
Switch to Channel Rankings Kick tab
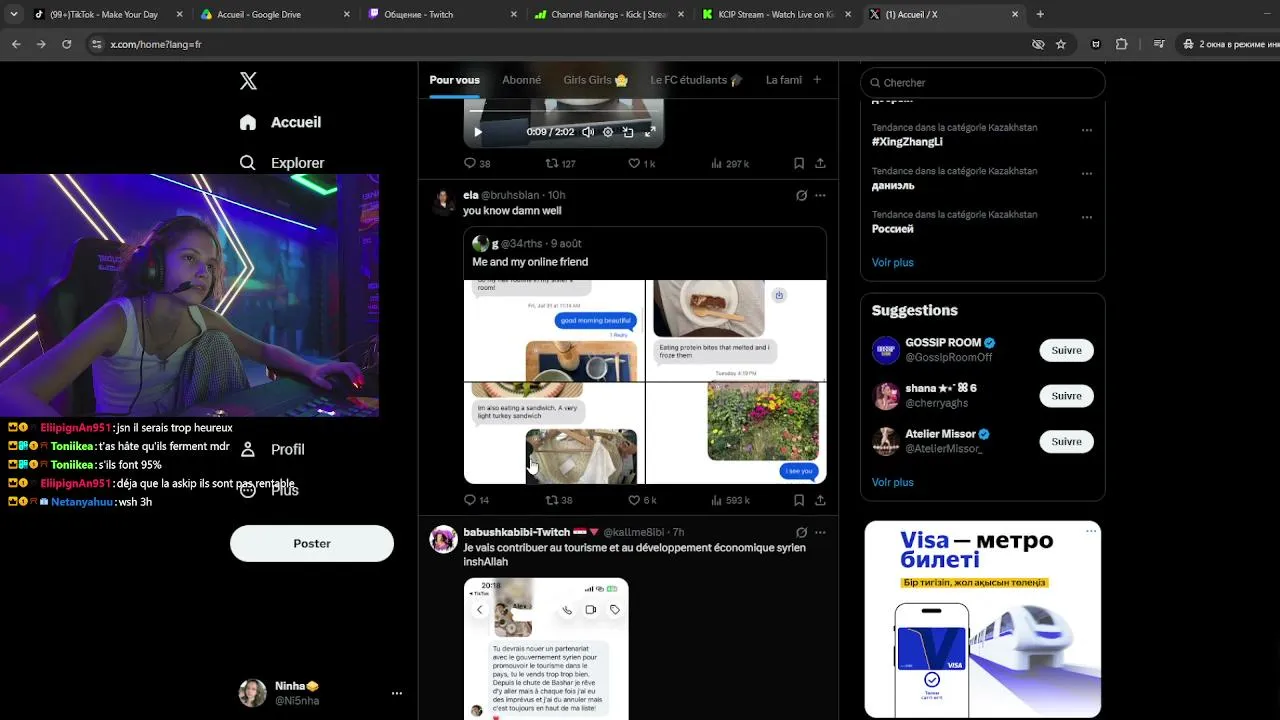click(608, 15)
